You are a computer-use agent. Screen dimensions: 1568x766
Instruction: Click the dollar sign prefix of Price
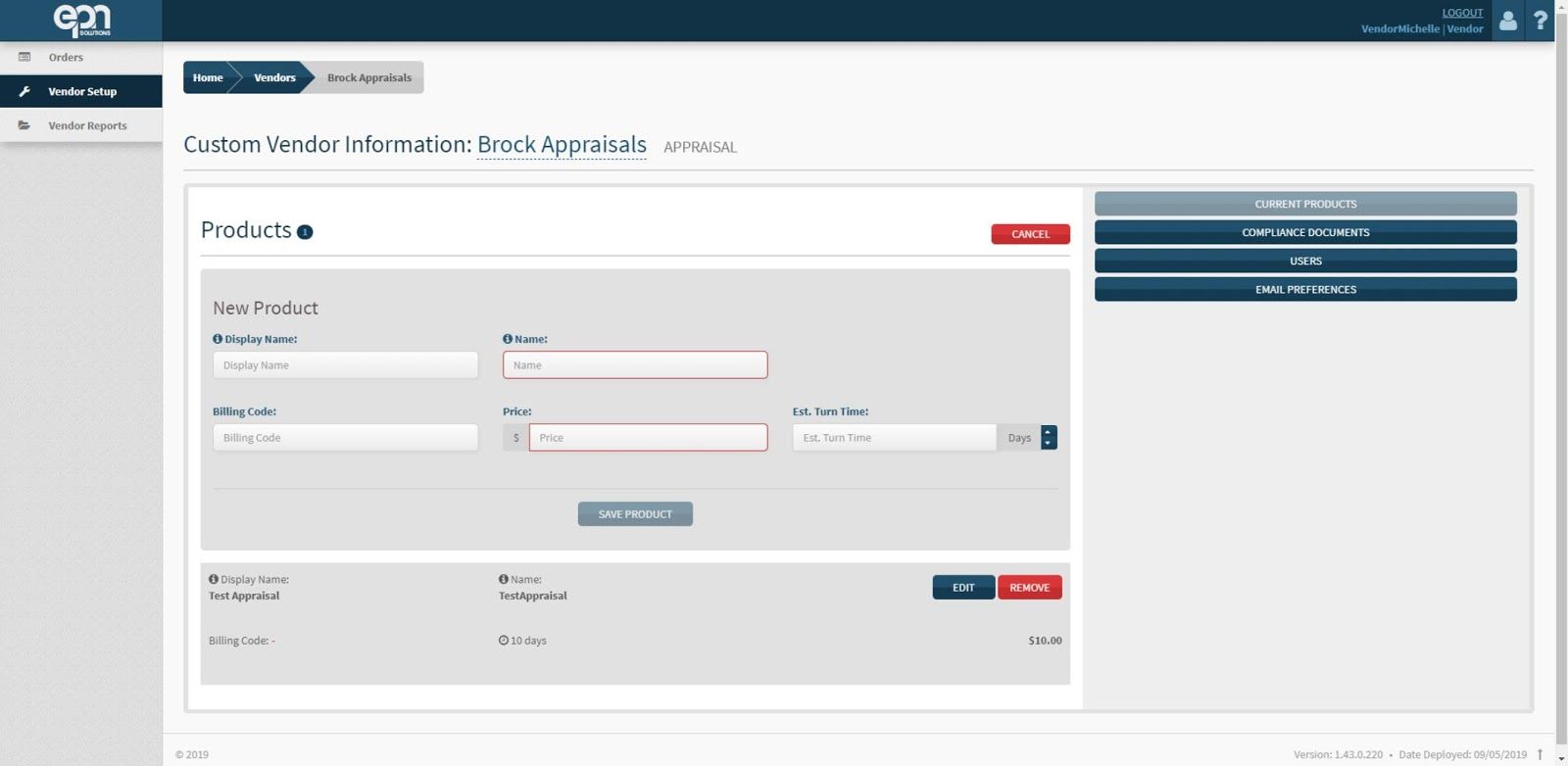[515, 438]
